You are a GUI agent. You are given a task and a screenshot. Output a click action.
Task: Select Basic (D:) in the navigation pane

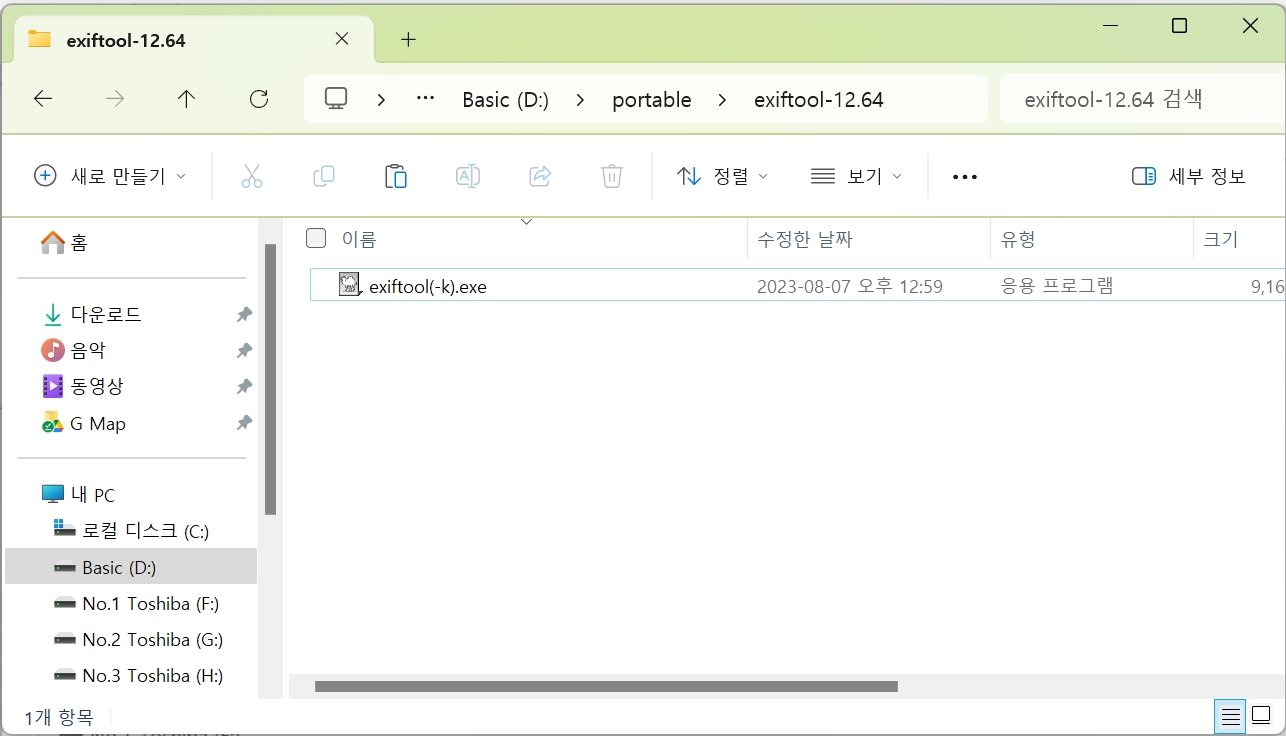coord(131,567)
